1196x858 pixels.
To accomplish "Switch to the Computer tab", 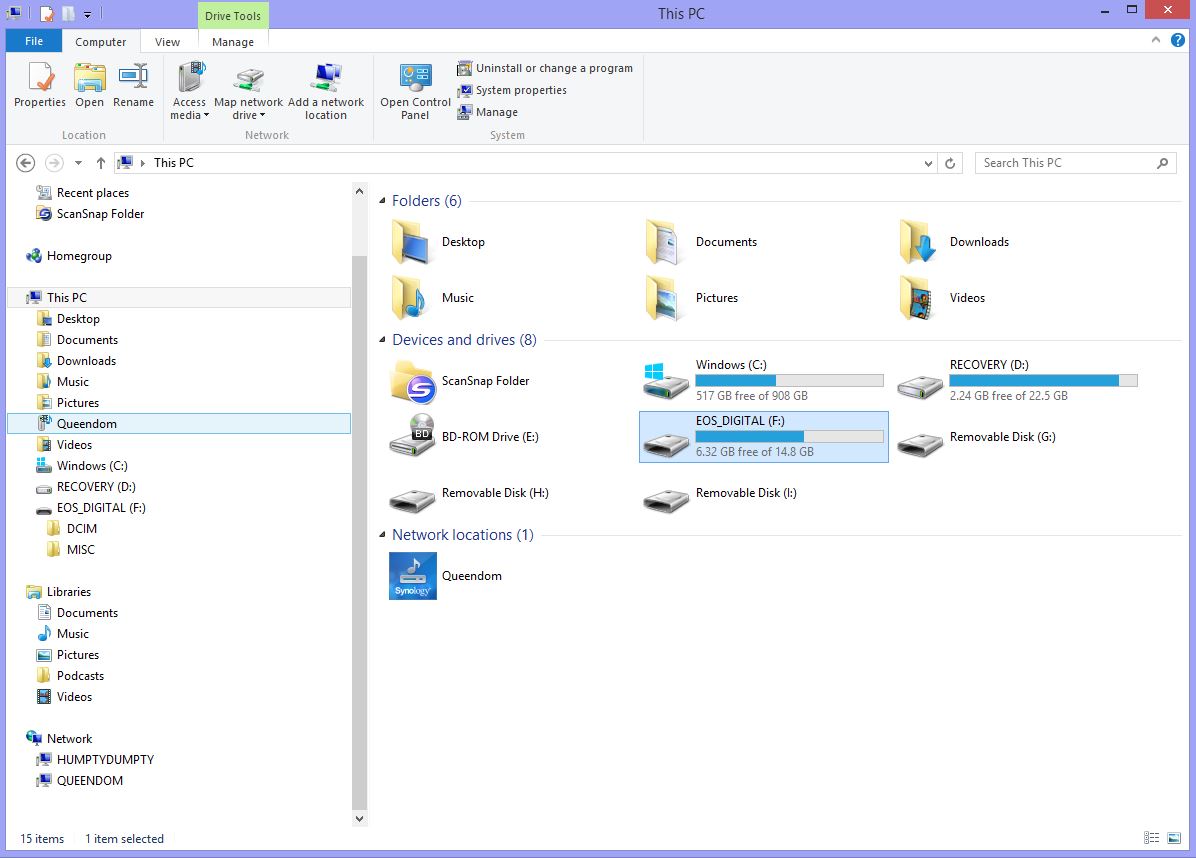I will (101, 42).
